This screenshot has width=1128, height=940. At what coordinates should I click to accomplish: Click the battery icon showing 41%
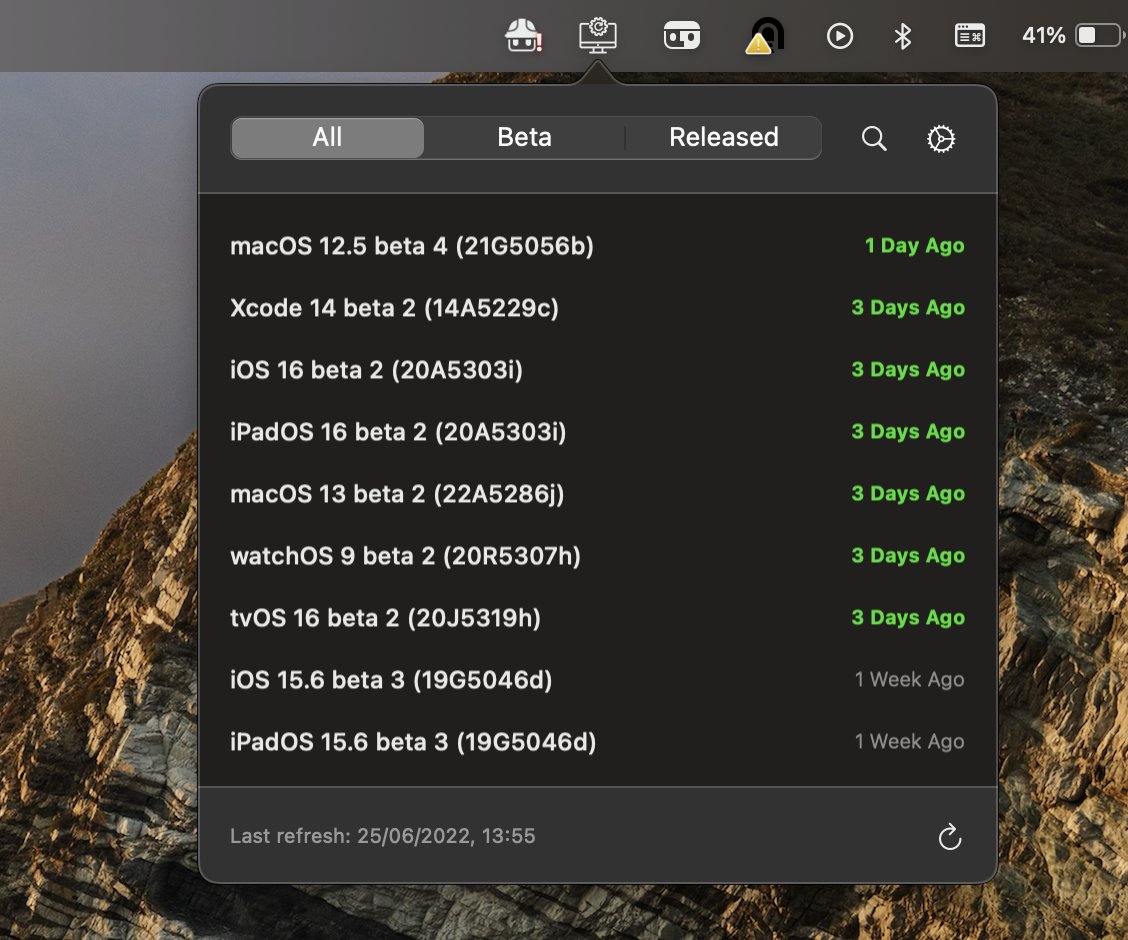point(1098,35)
